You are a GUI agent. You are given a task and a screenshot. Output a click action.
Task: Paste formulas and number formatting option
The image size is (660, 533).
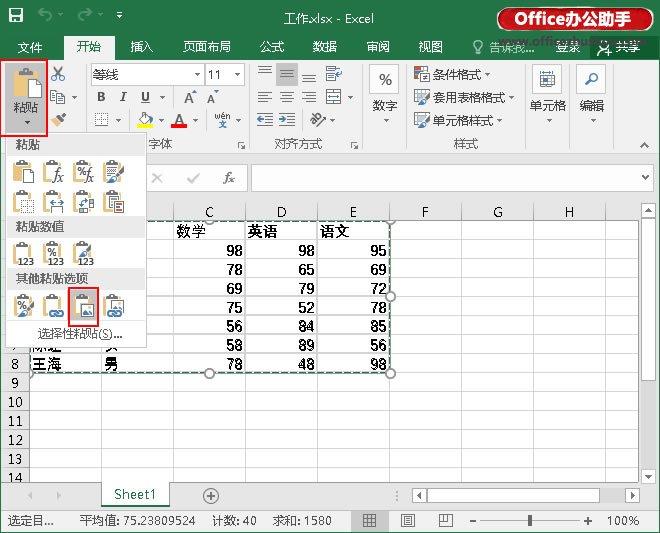coord(83,172)
